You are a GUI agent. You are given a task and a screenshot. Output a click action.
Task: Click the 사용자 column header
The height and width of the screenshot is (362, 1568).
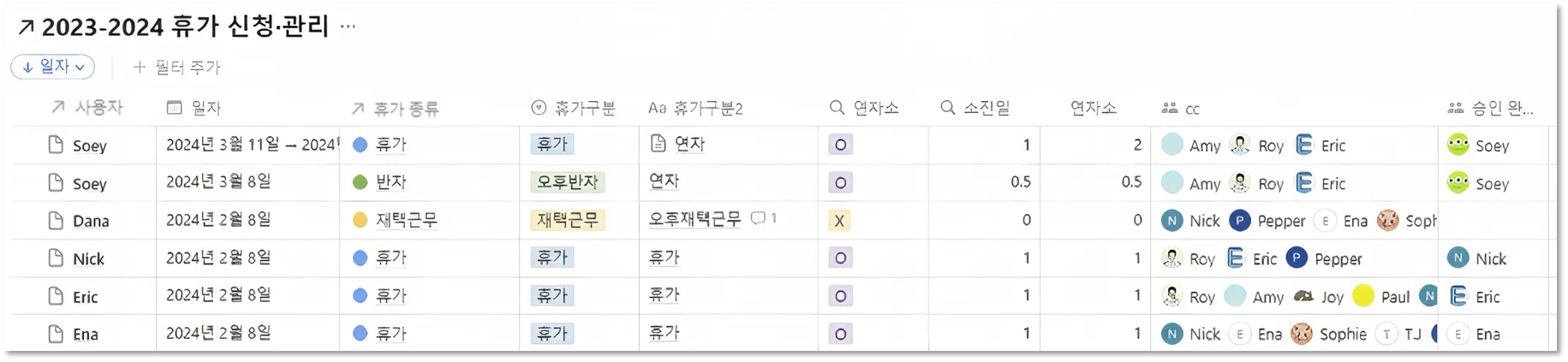pos(87,108)
